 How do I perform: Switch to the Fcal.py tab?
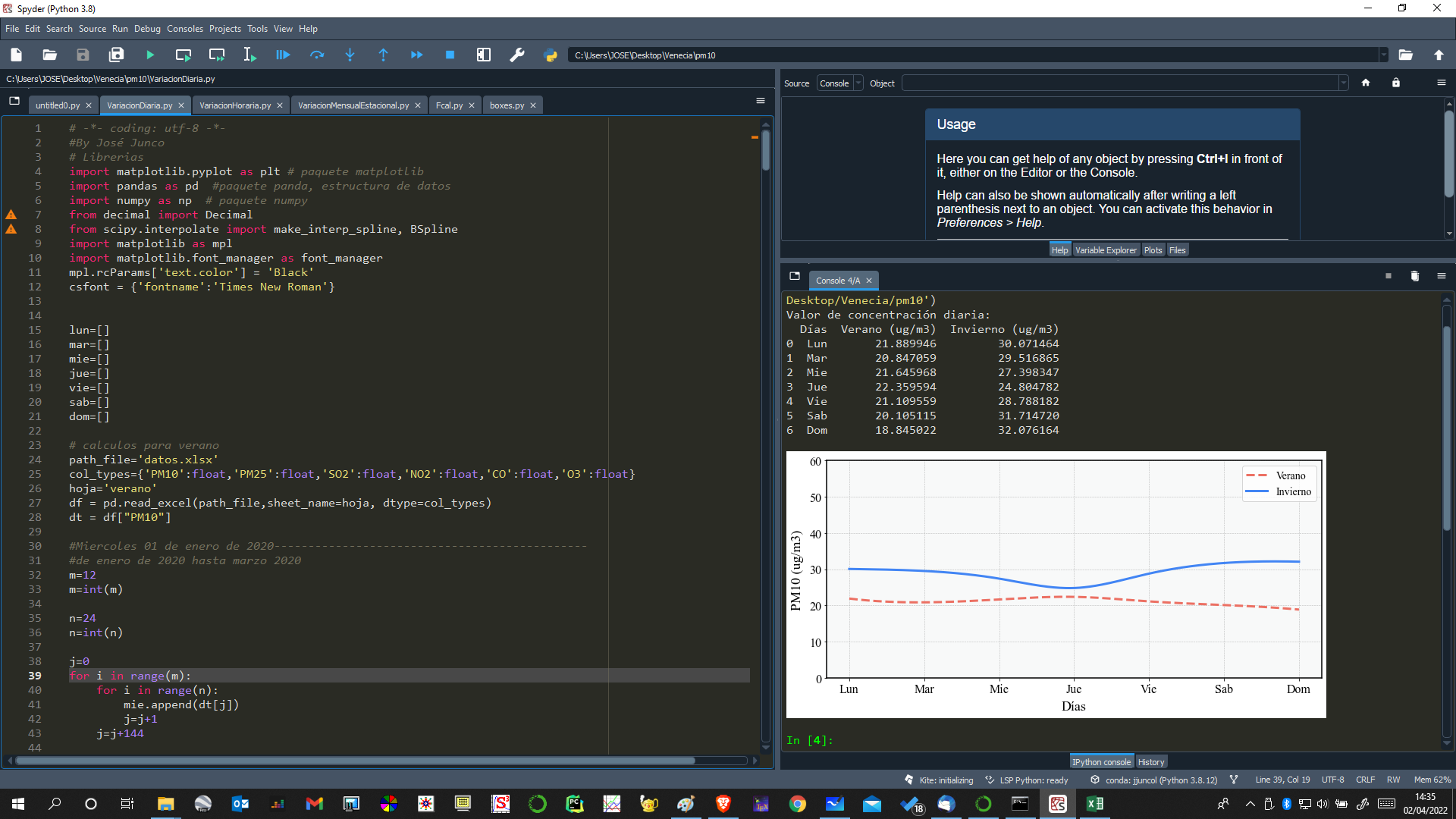[449, 105]
